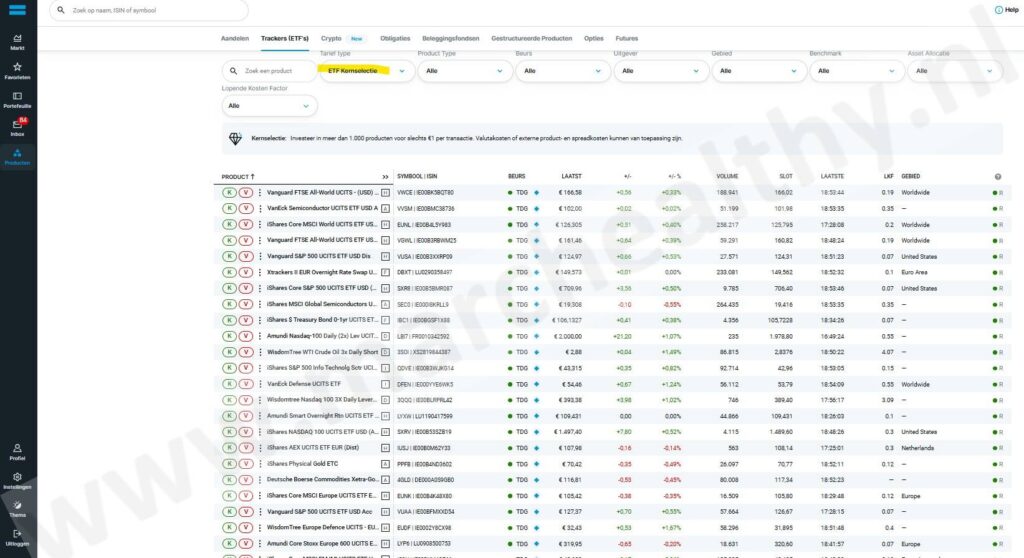
Task: Open the Gebied filter dropdown
Action: (x=758, y=71)
